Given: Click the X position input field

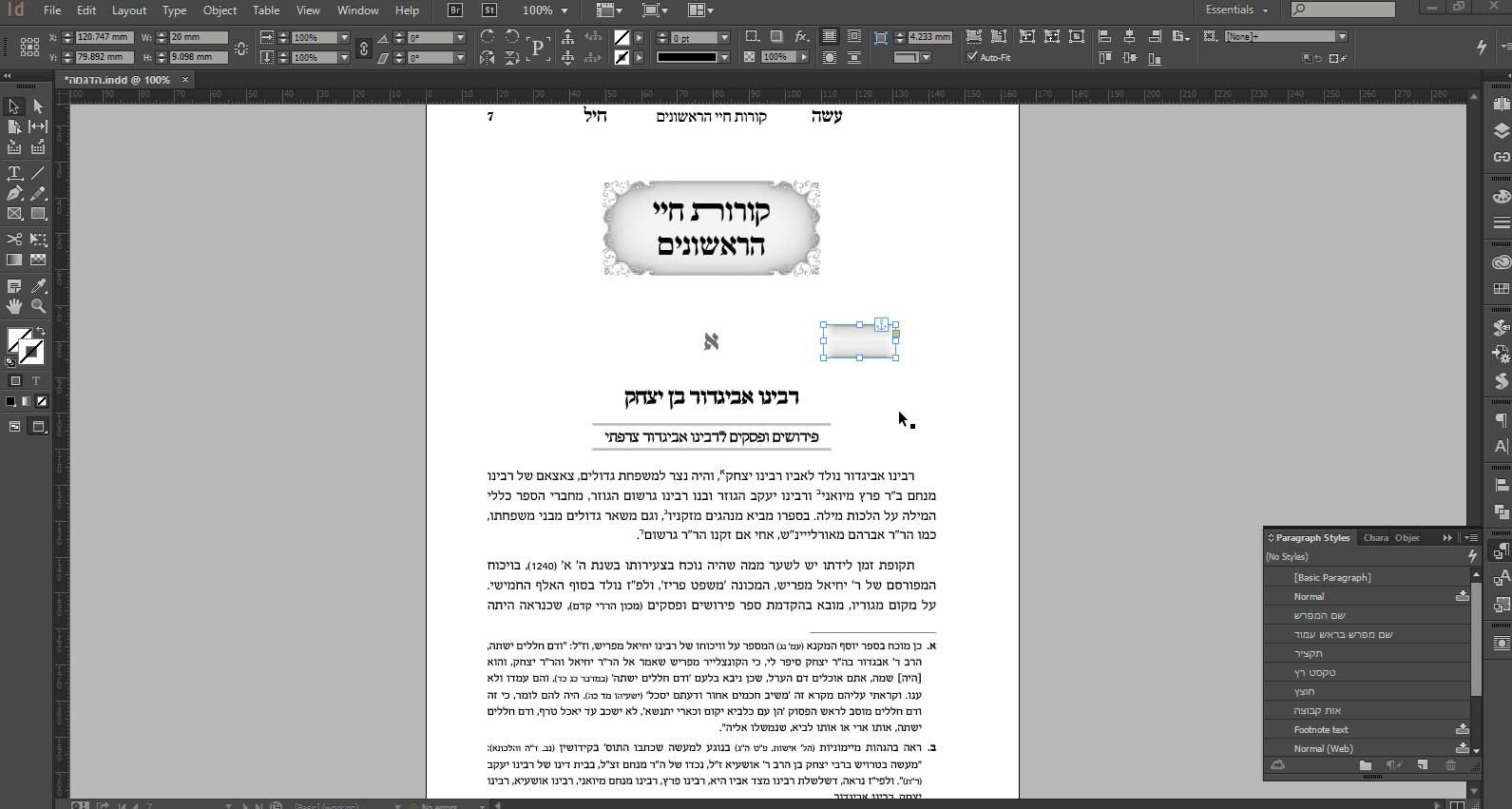Looking at the screenshot, I should (104, 38).
